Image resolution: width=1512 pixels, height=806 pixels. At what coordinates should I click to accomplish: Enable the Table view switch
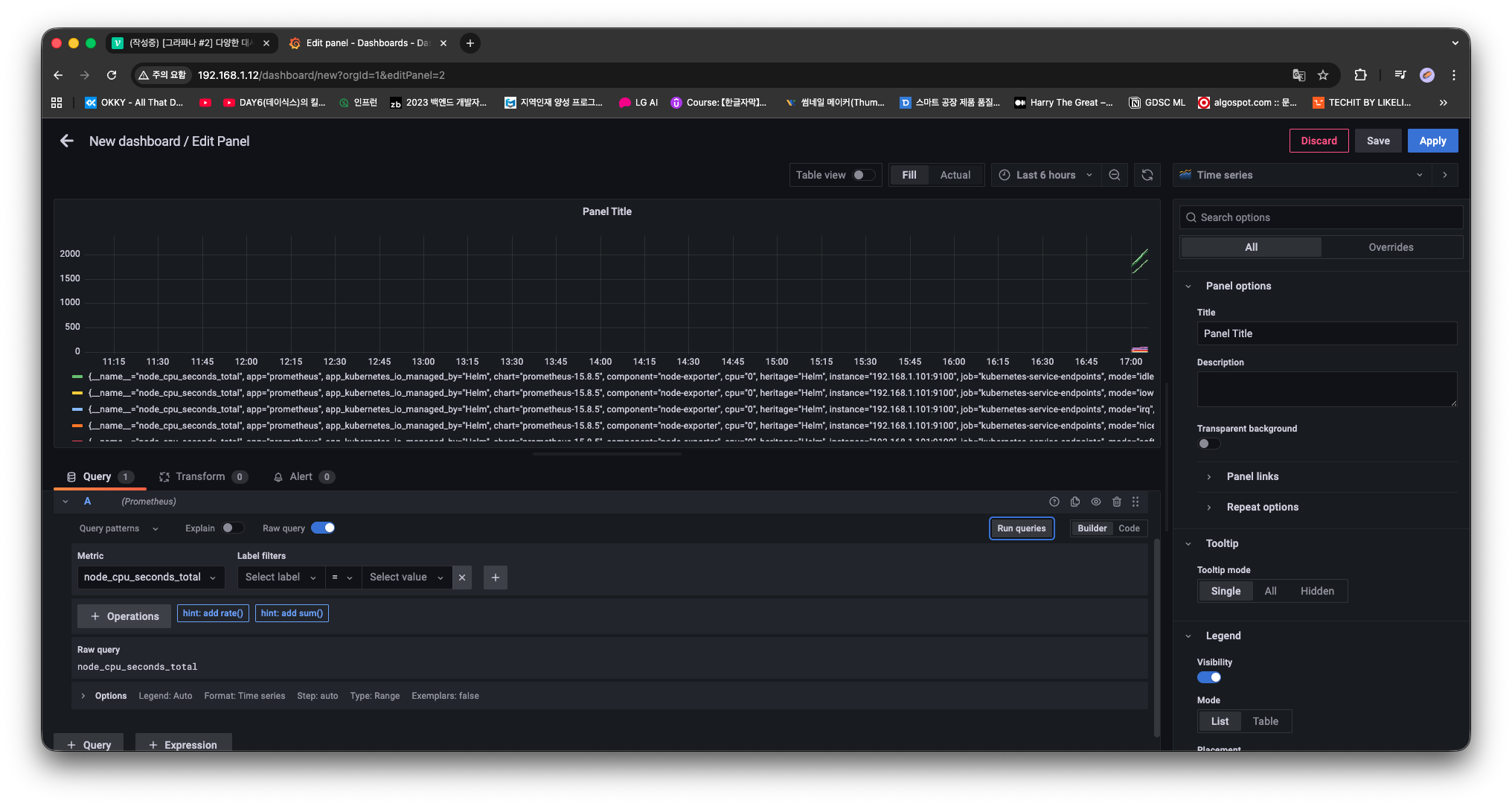pyautogui.click(x=863, y=175)
